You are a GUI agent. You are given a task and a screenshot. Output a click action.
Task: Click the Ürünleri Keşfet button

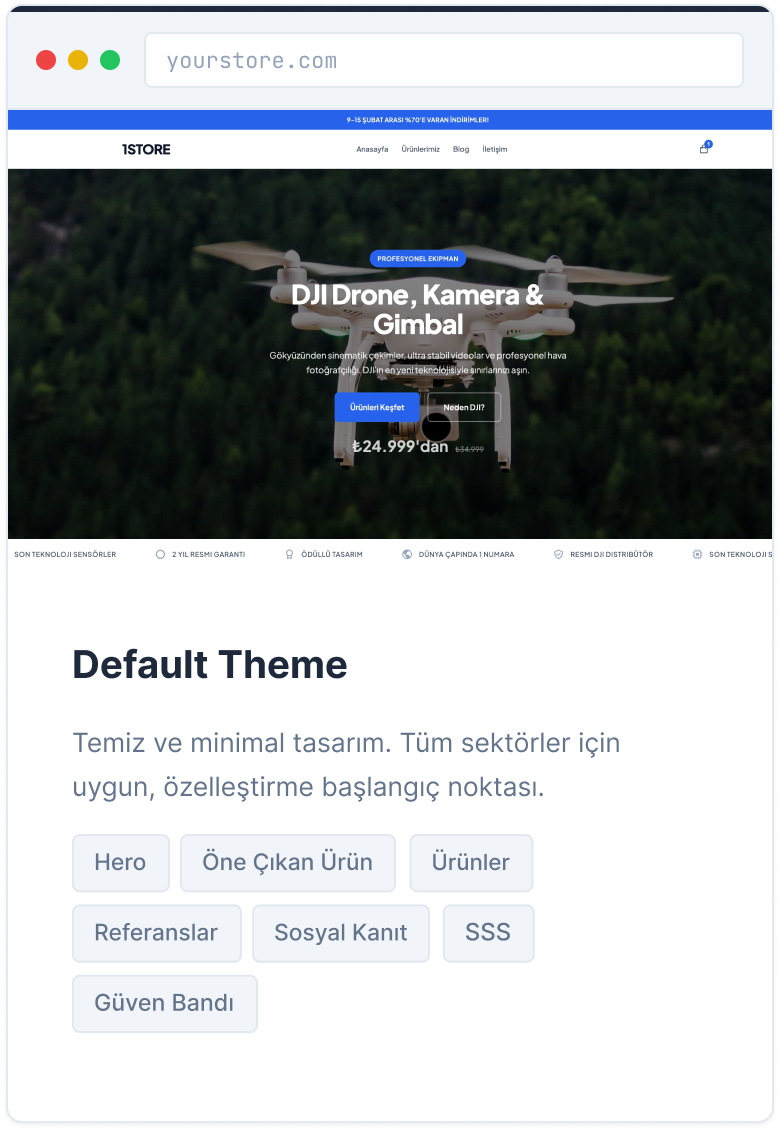coord(377,407)
